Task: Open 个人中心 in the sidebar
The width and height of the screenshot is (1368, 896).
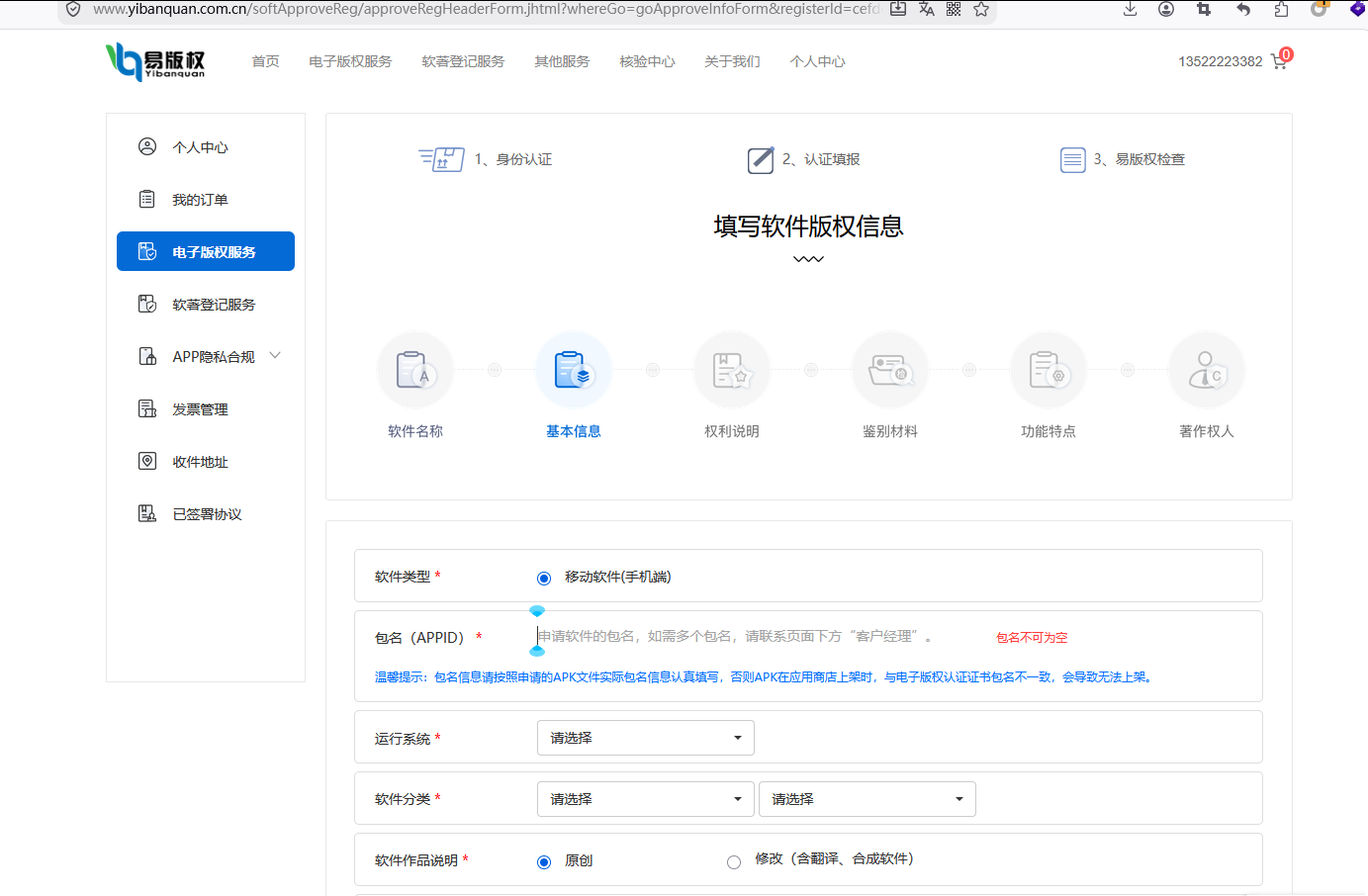Action: (206, 147)
